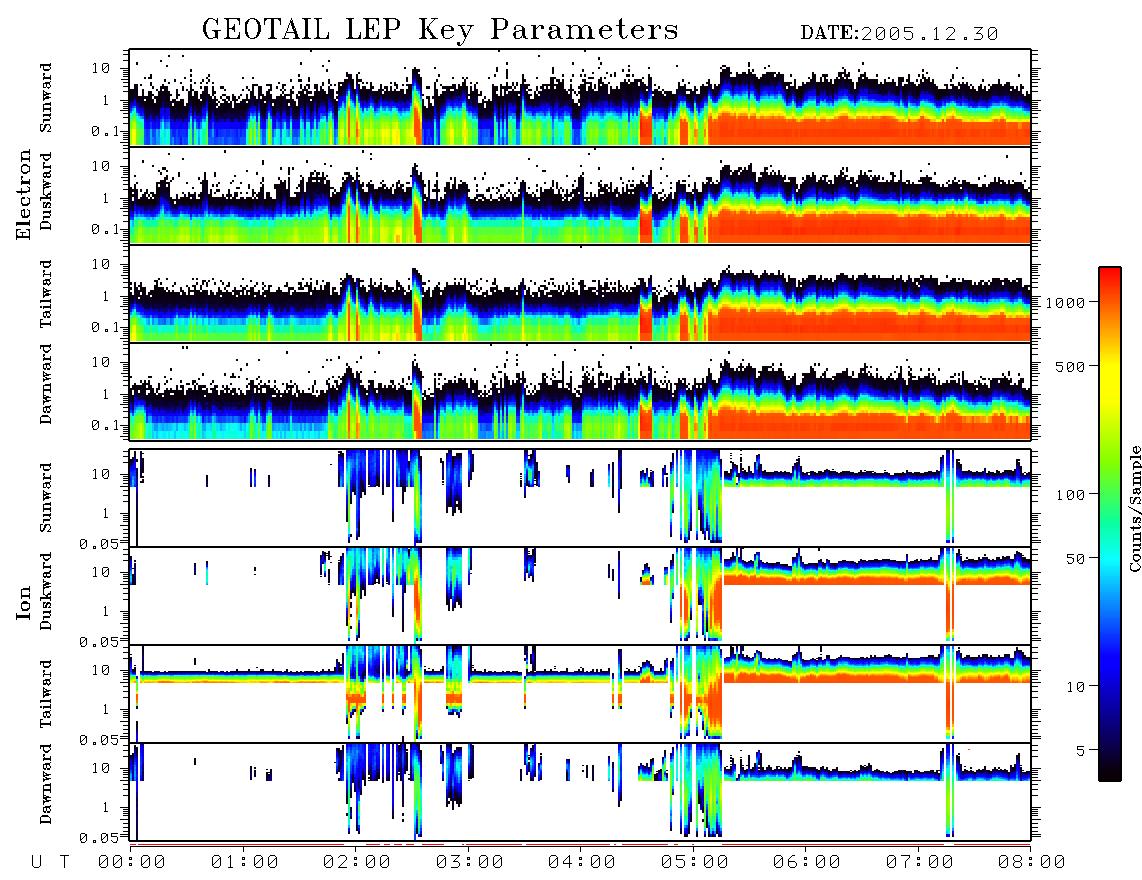Click the 'Dawnward' label of the Ion group

[x=46, y=784]
